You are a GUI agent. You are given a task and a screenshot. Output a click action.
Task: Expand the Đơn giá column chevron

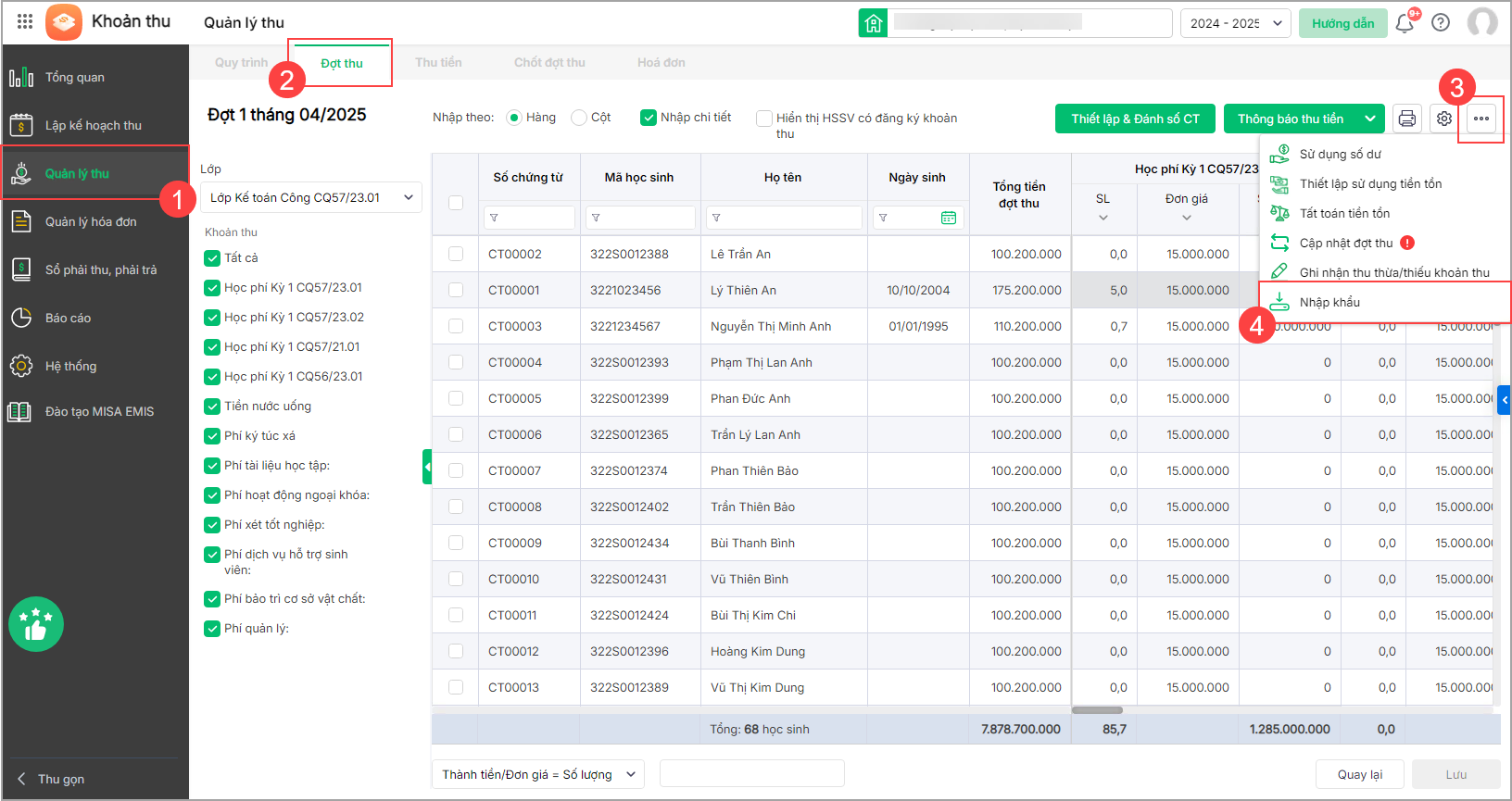click(1187, 219)
